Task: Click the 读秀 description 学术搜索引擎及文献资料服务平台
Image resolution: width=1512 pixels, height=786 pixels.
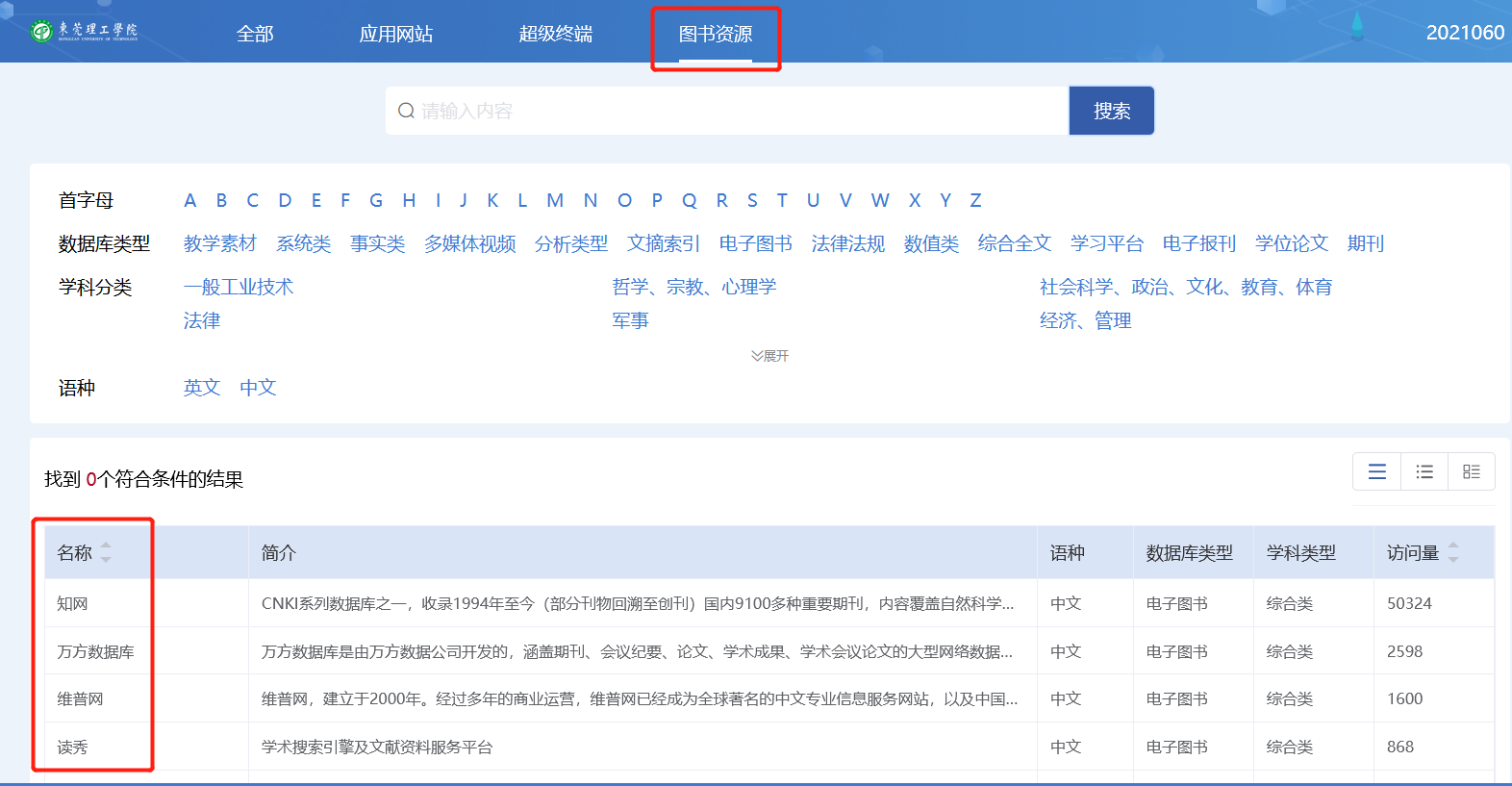Action: pyautogui.click(x=377, y=747)
